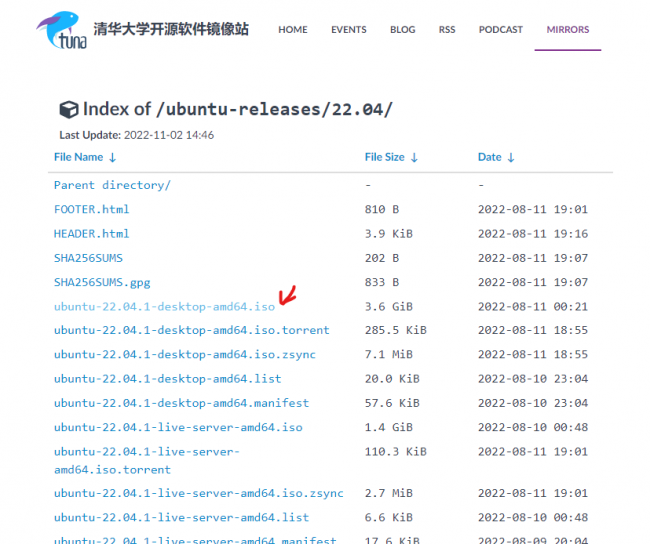Download live-server-amd64.iso.zsync file
The image size is (650, 544).
(x=199, y=493)
